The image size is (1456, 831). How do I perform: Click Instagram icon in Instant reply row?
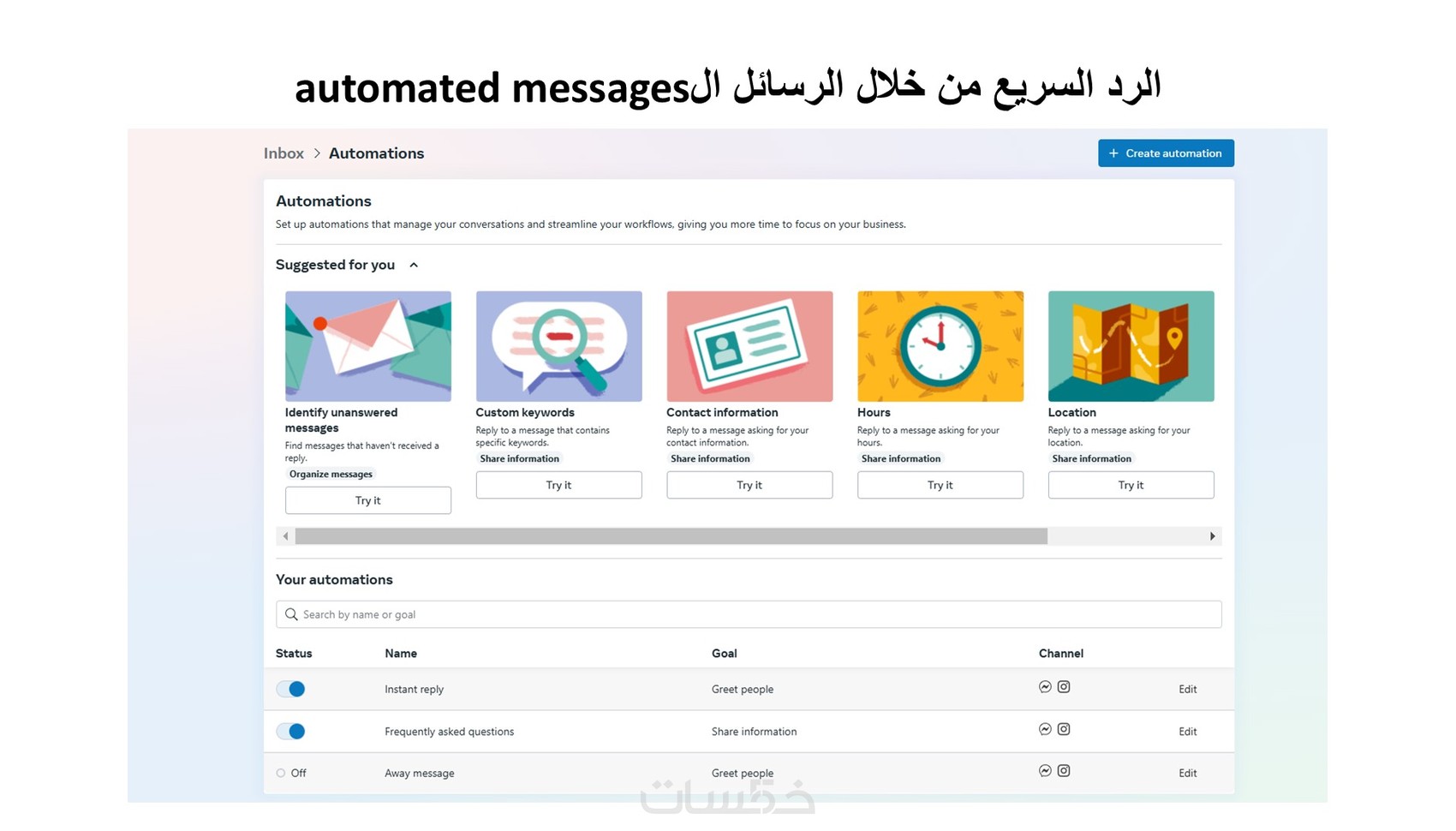(x=1064, y=687)
